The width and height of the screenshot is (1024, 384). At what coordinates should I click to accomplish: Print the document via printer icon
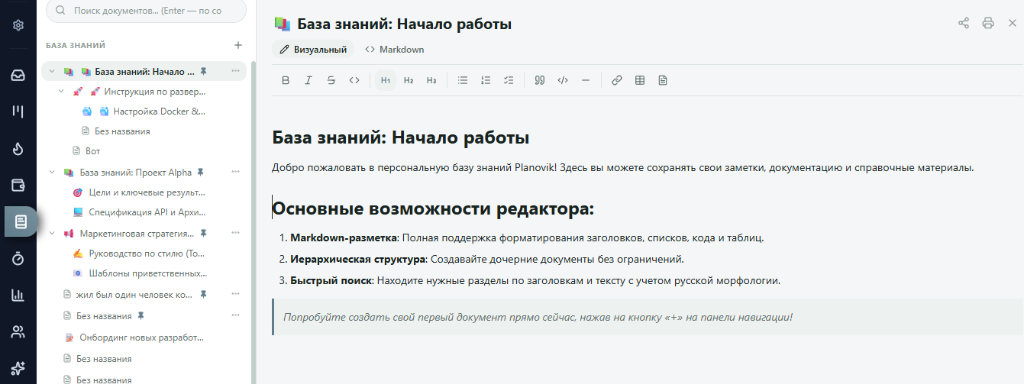(988, 24)
